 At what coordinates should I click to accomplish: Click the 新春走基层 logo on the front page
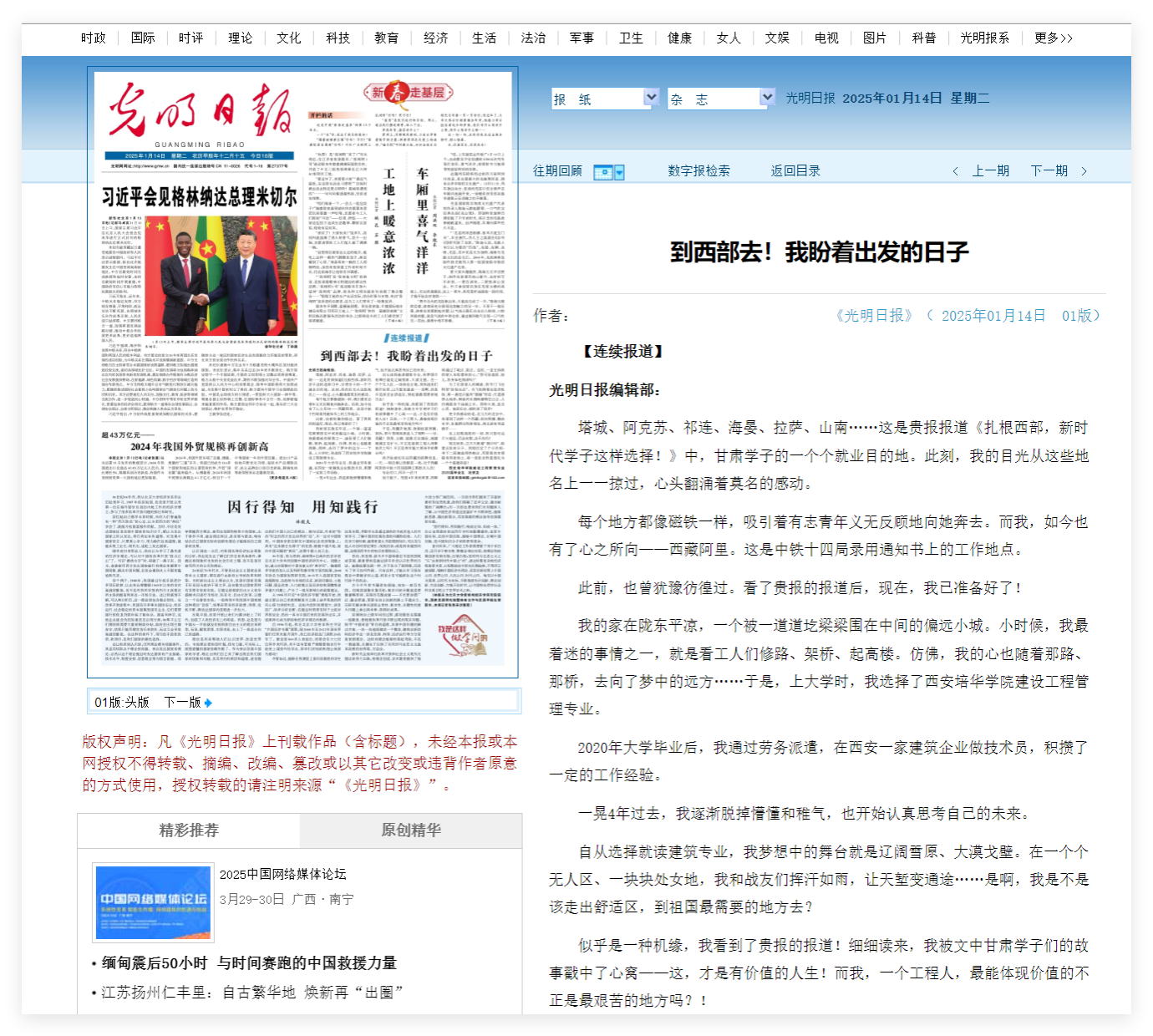[x=409, y=93]
